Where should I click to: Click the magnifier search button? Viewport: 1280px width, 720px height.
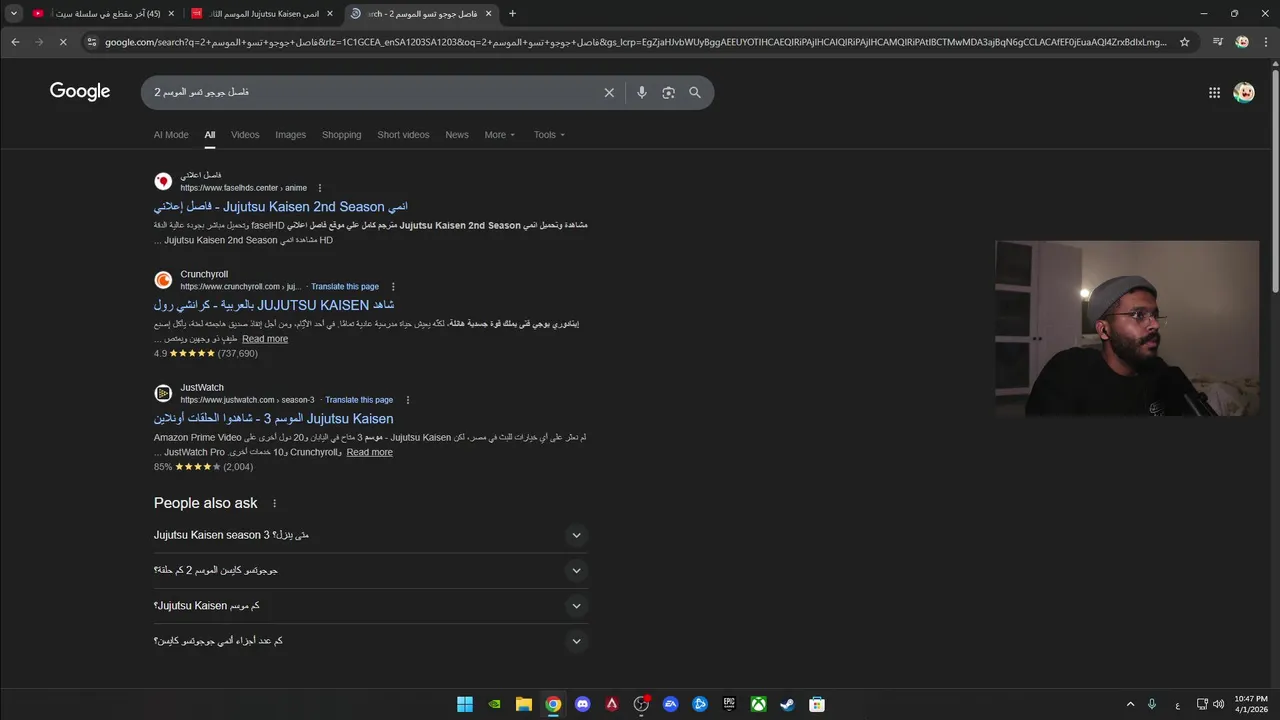point(695,92)
